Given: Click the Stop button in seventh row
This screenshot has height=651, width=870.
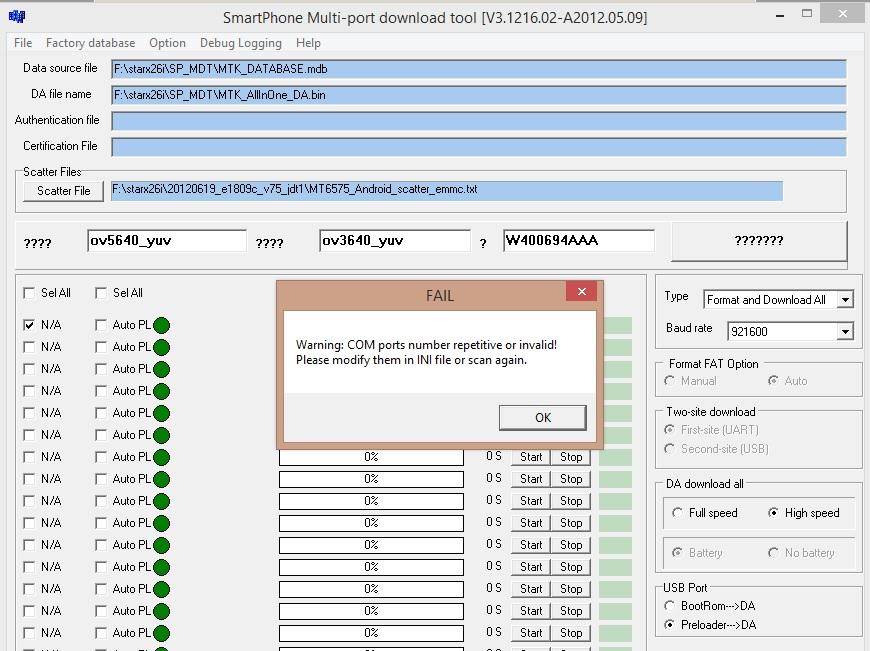Looking at the screenshot, I should [571, 457].
